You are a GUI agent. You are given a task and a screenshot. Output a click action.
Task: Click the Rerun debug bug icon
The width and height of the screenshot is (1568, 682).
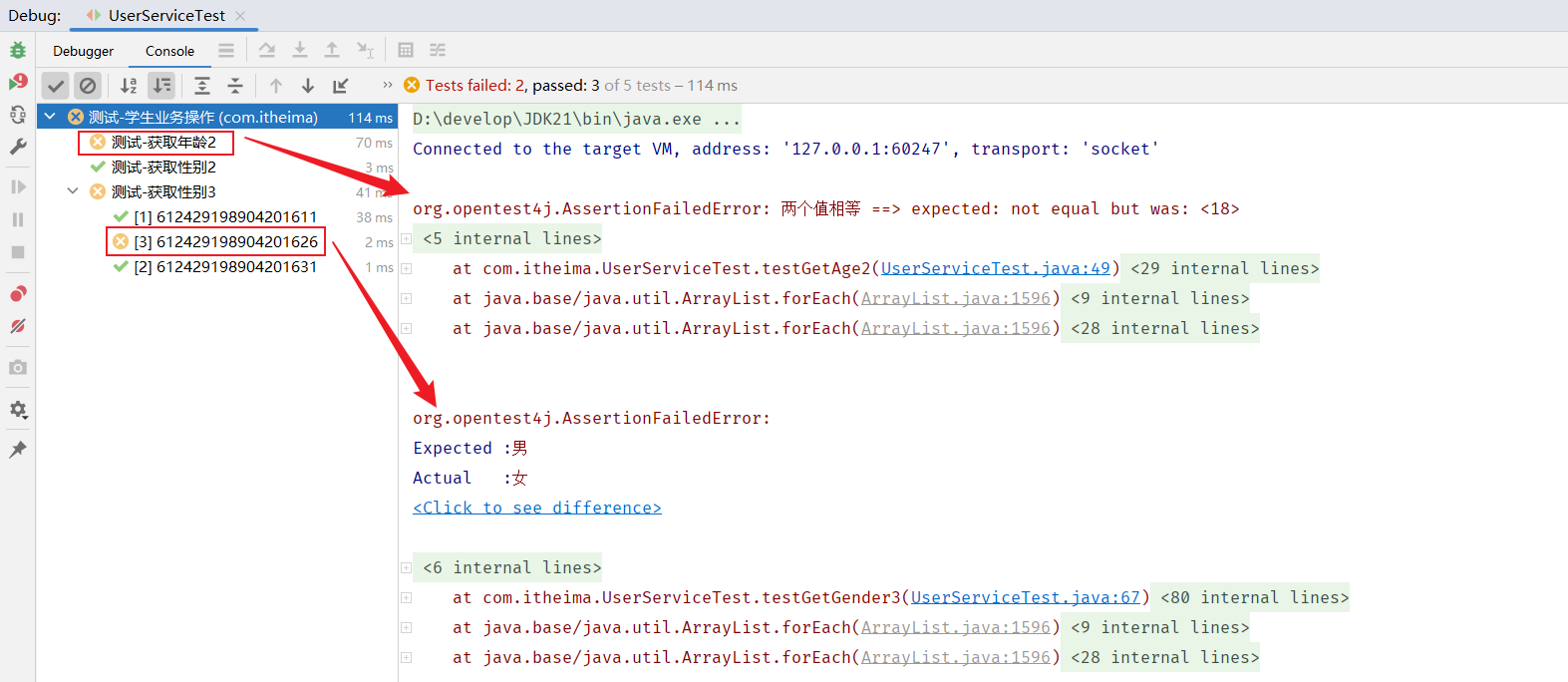(x=18, y=50)
